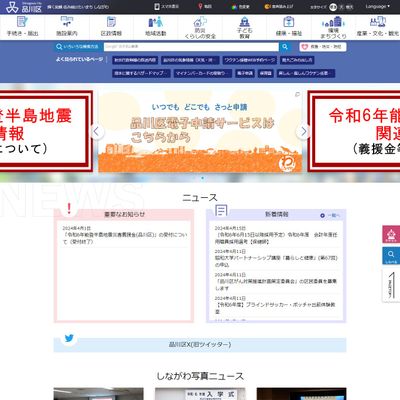Screen dimensions: 400x400
Task: Open the 健康・福祉 menu
Action: point(289,26)
